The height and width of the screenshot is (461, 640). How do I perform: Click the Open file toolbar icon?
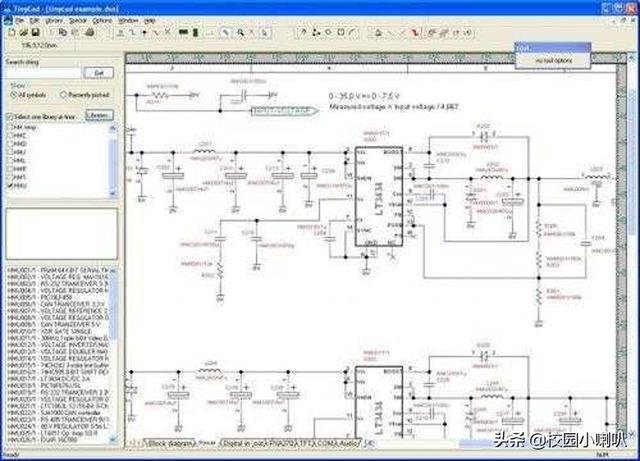pos(22,33)
